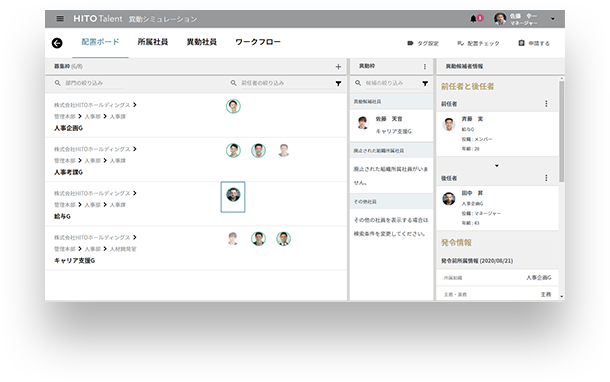Open three-dot menu beside 後任者 section
The height and width of the screenshot is (382, 610).
click(x=546, y=178)
